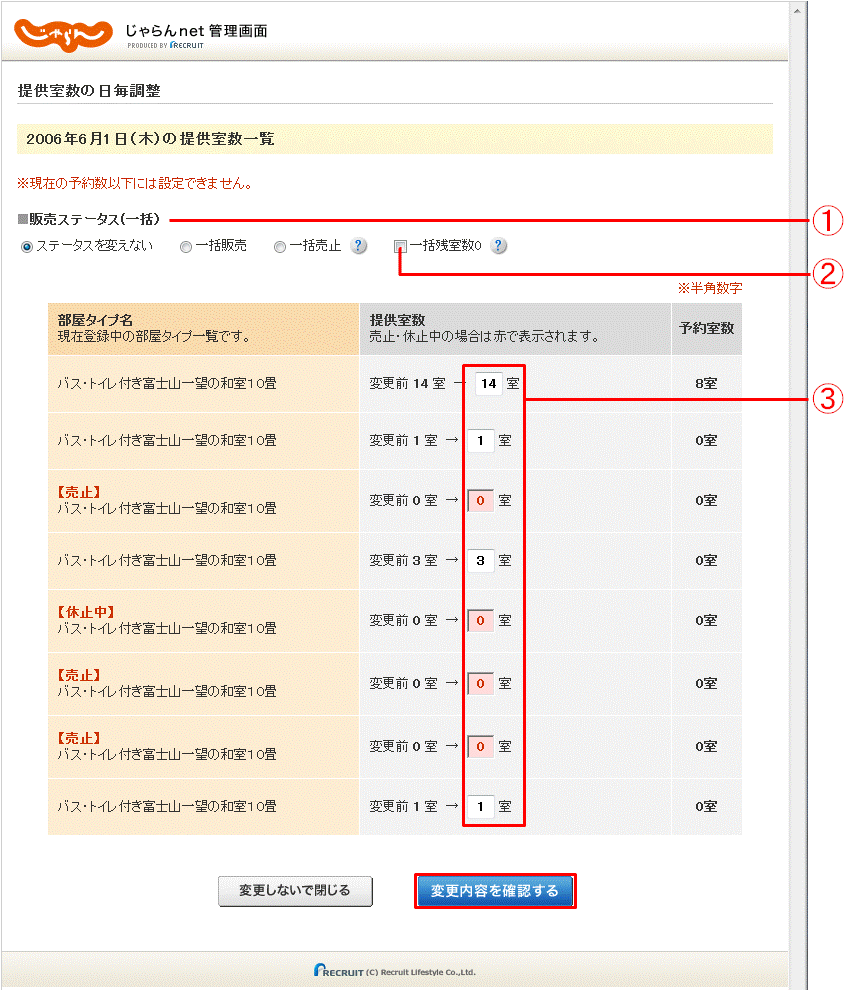Focus the room count field showing 14
Viewport: 866px width, 991px height.
click(488, 384)
